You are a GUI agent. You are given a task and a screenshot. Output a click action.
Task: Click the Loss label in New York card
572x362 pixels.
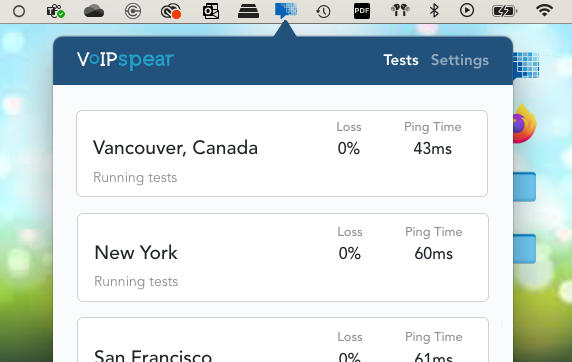click(x=350, y=232)
